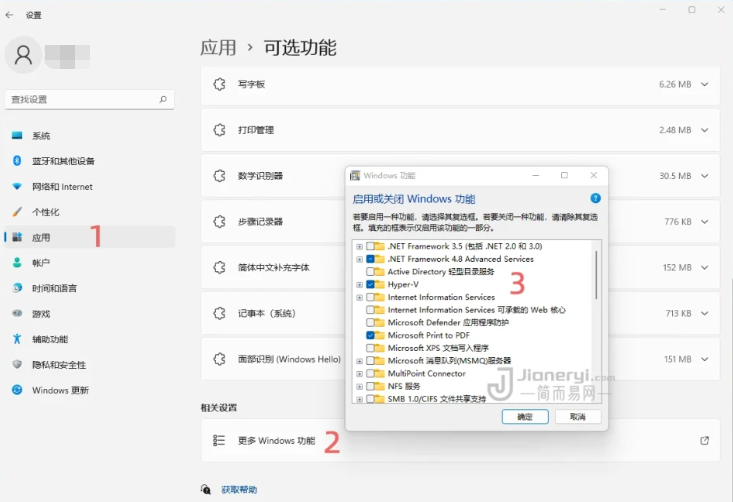This screenshot has width=733, height=502.
Task: Click the 查找设置 search field
Action: [x=89, y=99]
